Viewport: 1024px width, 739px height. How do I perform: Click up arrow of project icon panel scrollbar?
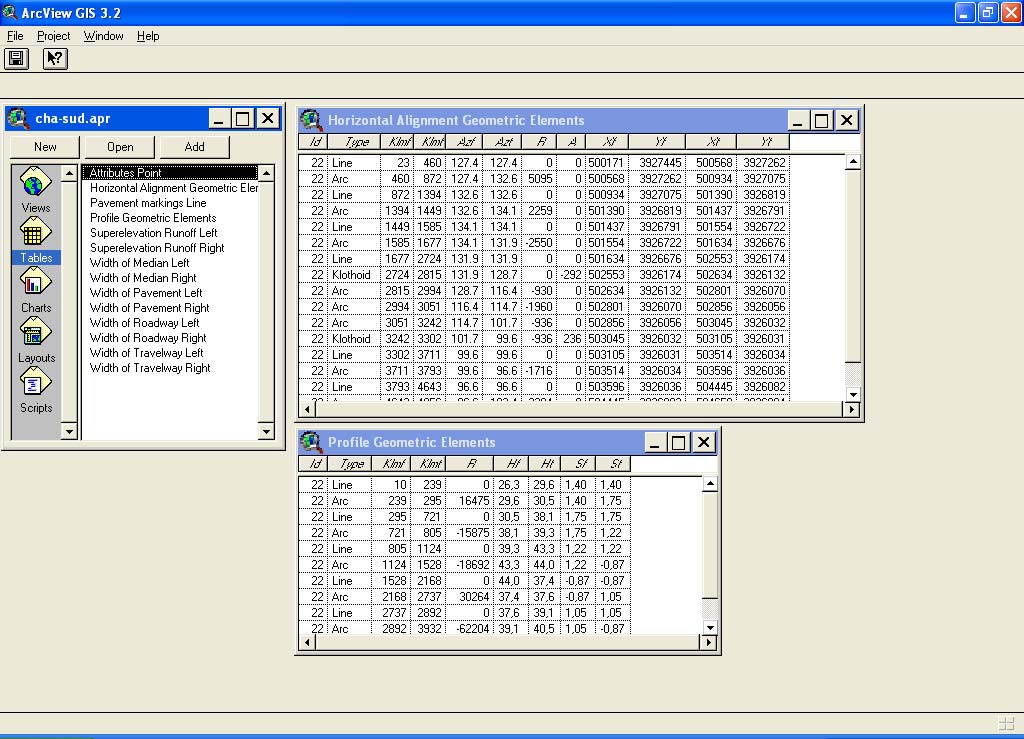(x=69, y=173)
